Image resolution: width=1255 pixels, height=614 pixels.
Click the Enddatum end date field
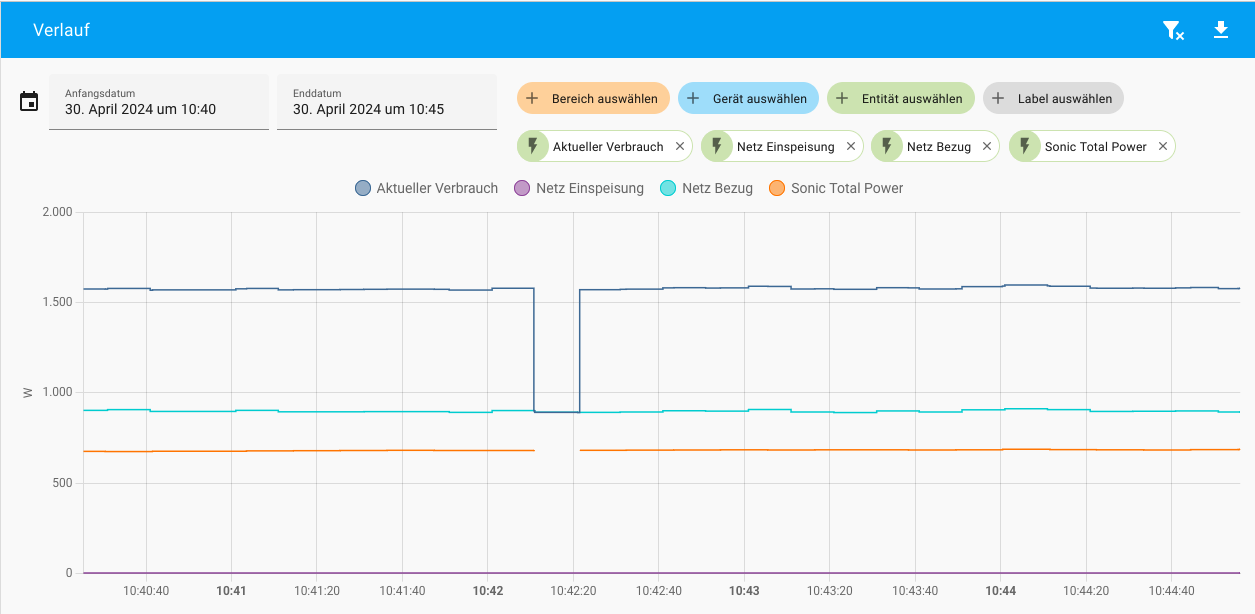point(387,102)
